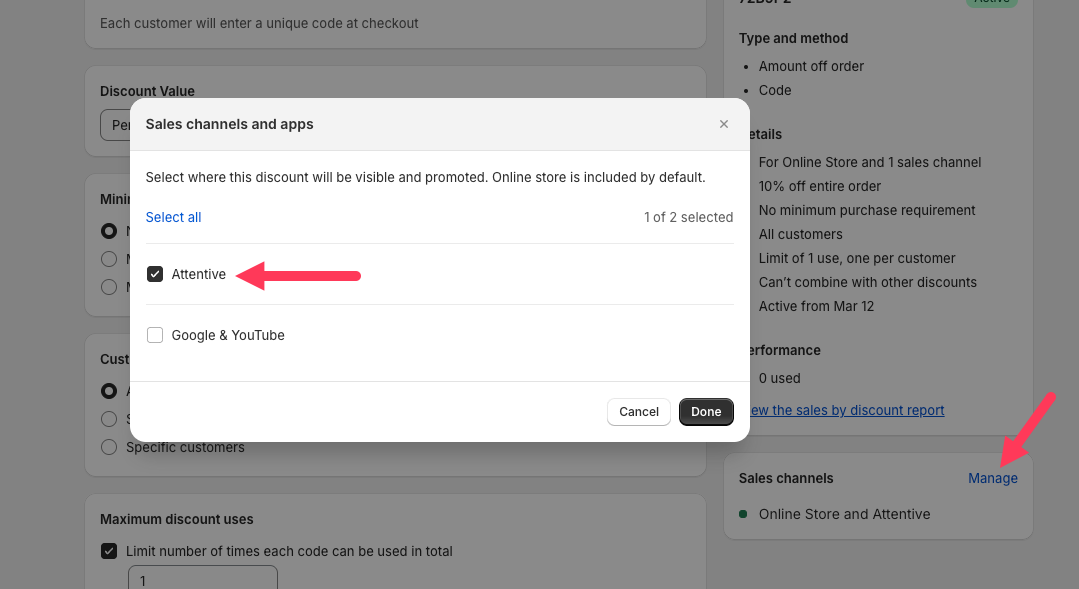Select the top Customer eligibility radio option
Viewport: 1079px width, 589px height.
click(x=108, y=391)
